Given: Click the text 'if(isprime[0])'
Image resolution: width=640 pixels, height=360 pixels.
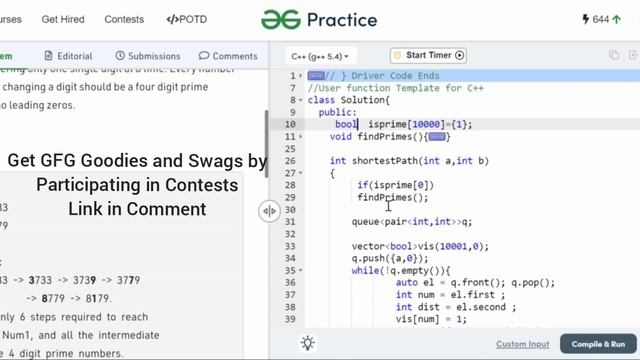Looking at the screenshot, I should pyautogui.click(x=396, y=185).
